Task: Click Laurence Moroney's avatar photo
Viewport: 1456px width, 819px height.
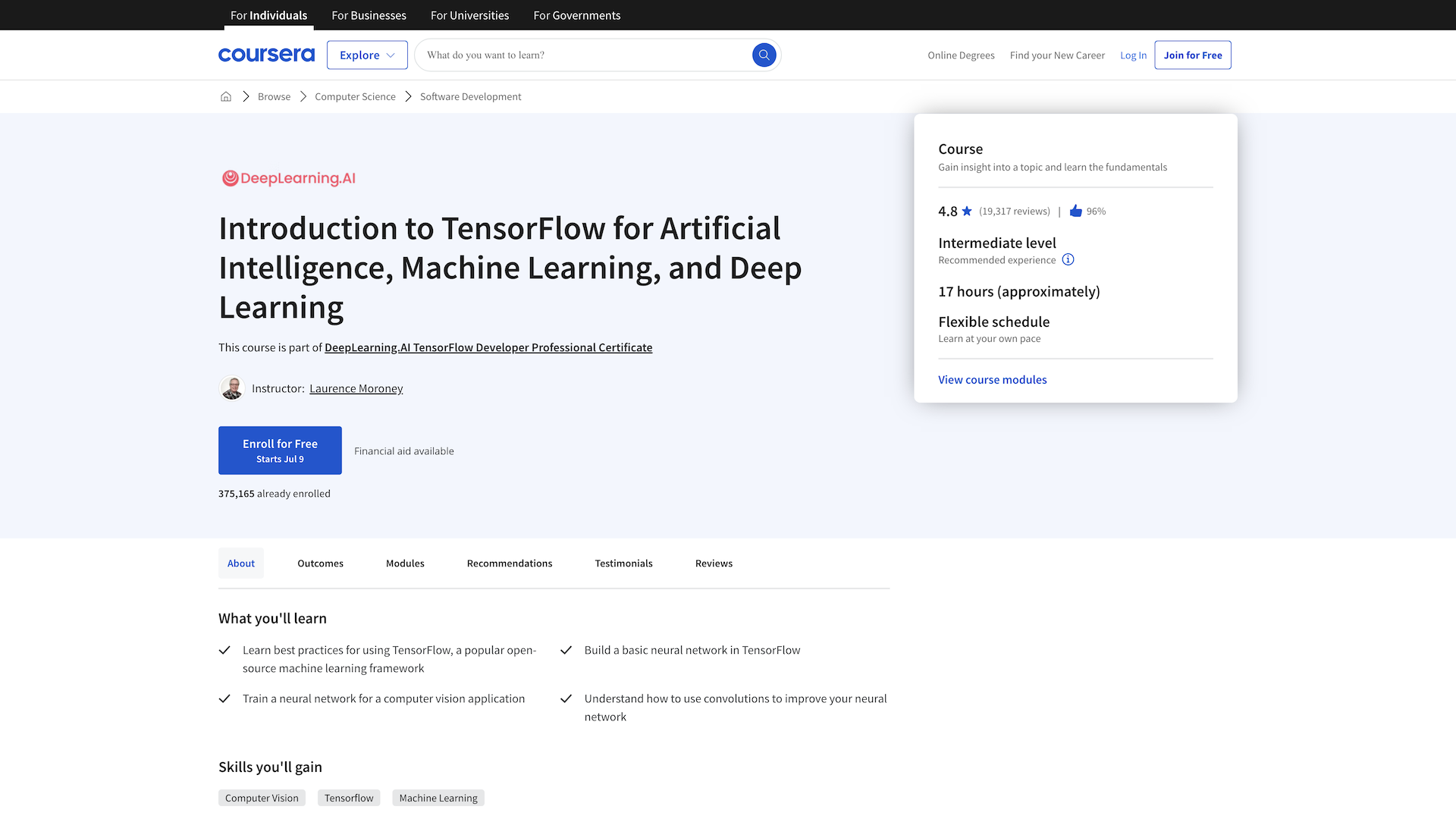Action: (232, 388)
